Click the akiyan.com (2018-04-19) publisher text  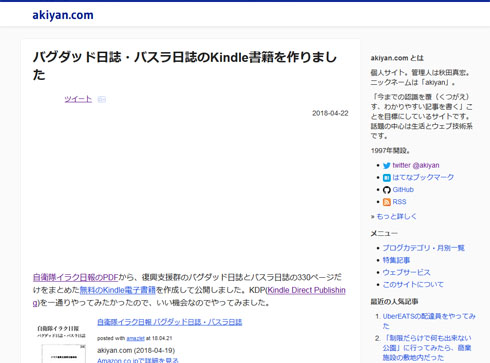pos(136,350)
